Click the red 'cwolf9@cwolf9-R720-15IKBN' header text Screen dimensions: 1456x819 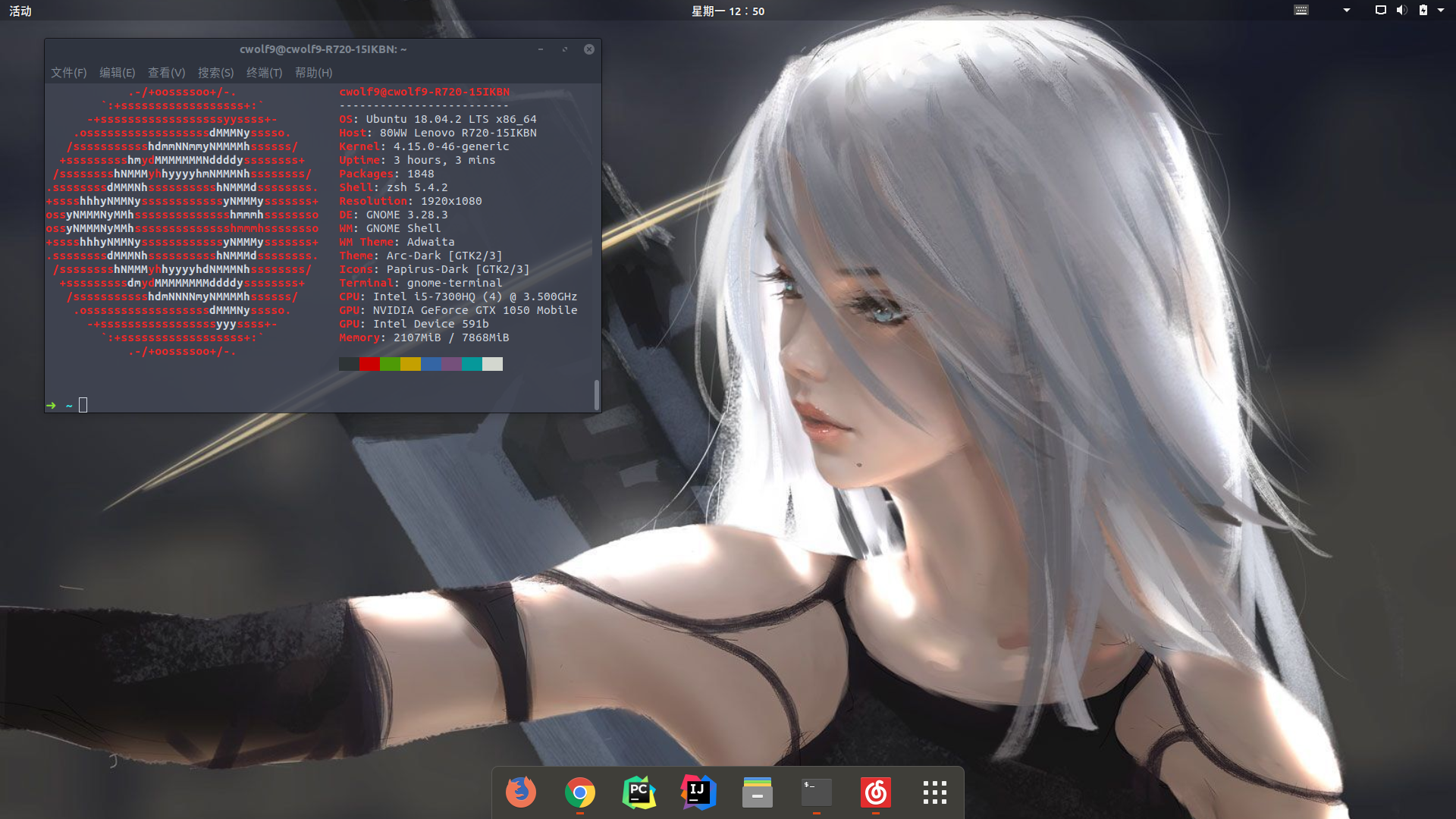[x=425, y=92]
